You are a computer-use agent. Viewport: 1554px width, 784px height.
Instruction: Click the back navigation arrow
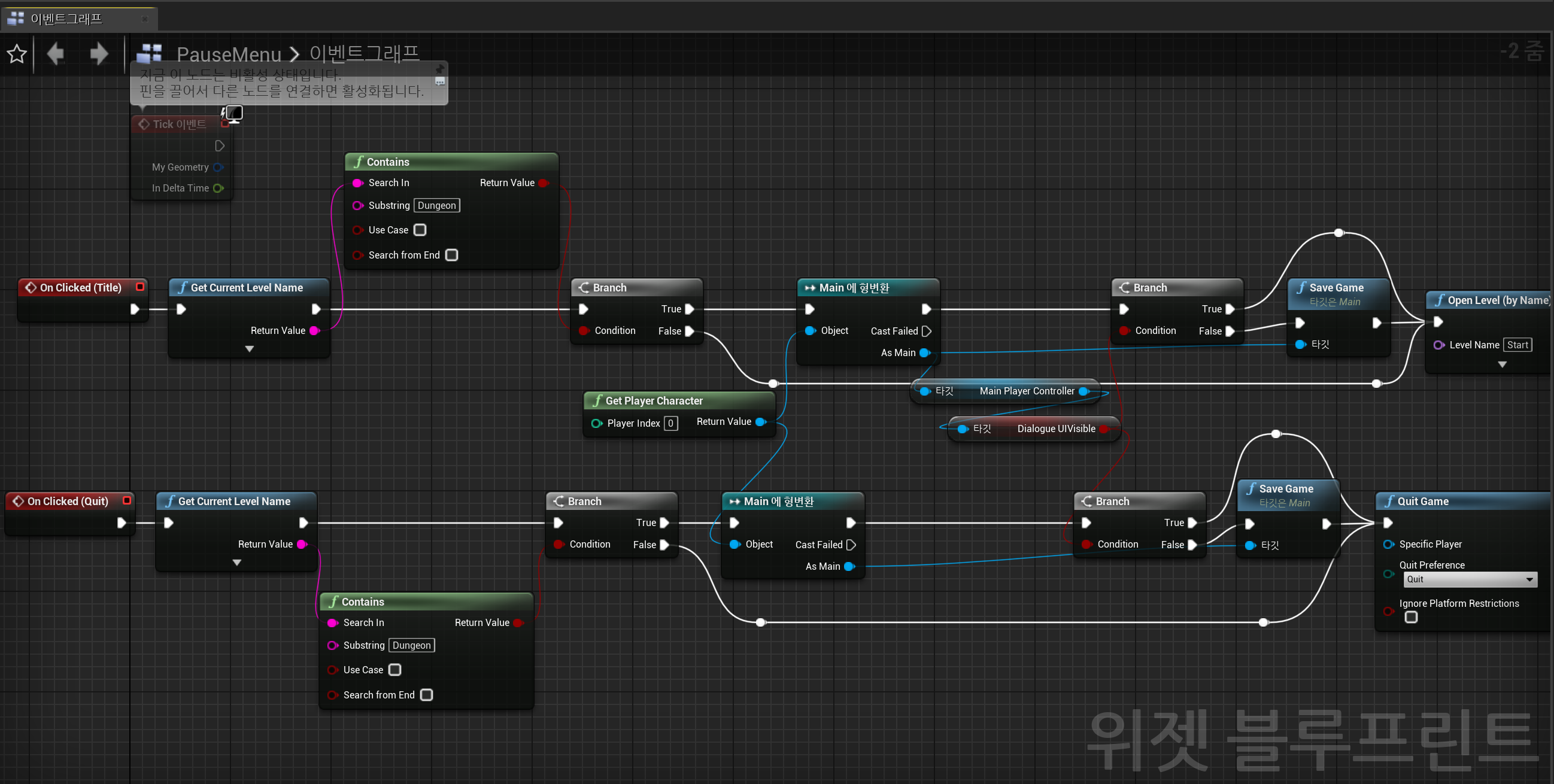(55, 54)
